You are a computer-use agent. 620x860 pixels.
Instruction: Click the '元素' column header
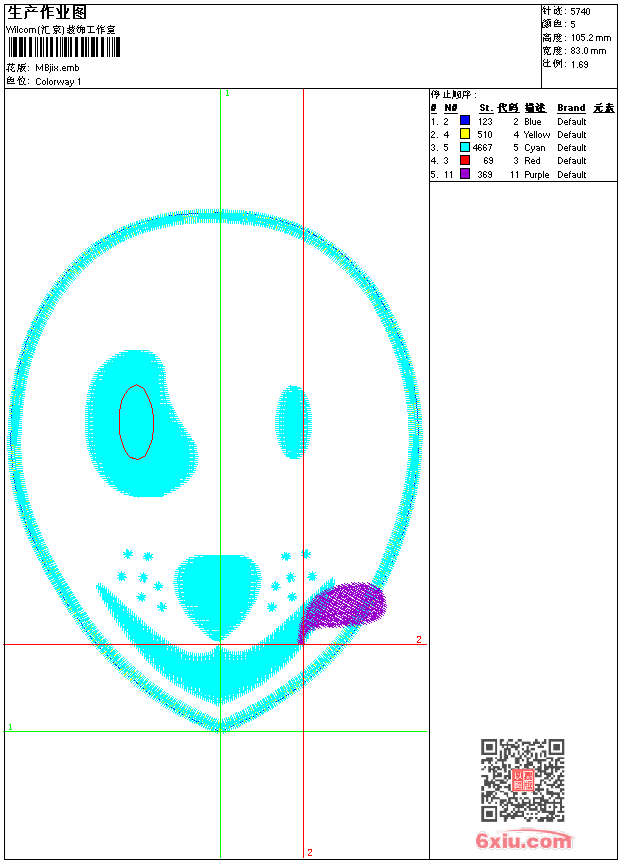coord(604,108)
